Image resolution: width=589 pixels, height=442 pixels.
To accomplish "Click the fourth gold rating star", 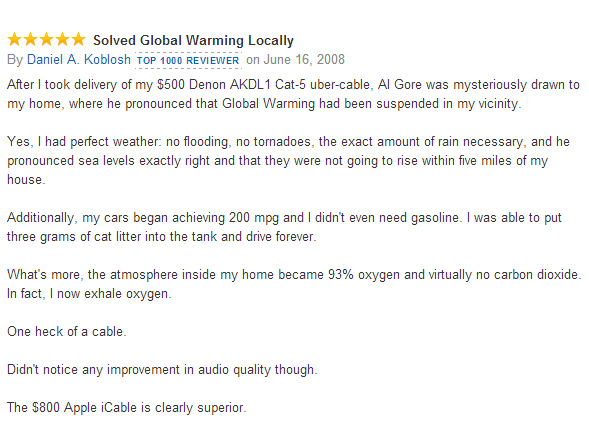I will [62, 39].
